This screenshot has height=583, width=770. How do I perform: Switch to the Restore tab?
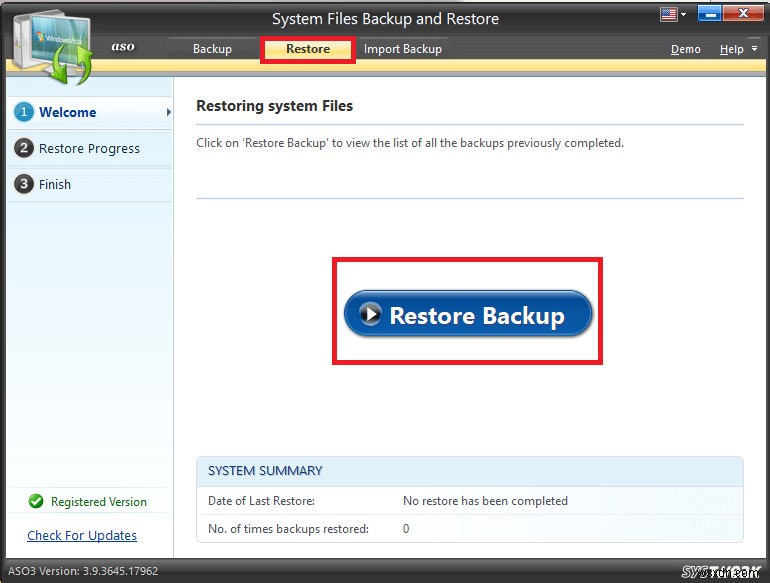(x=308, y=49)
